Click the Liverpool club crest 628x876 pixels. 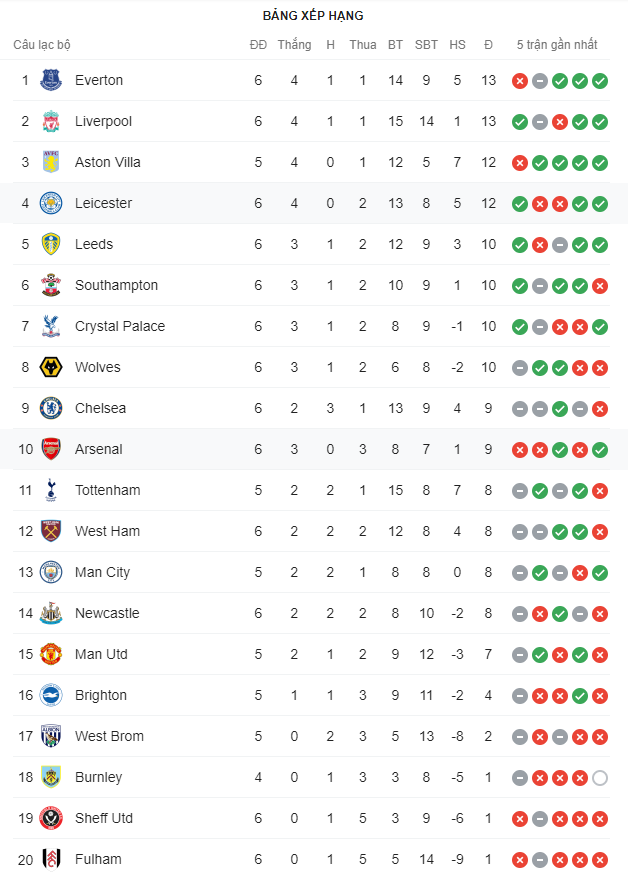coord(51,121)
